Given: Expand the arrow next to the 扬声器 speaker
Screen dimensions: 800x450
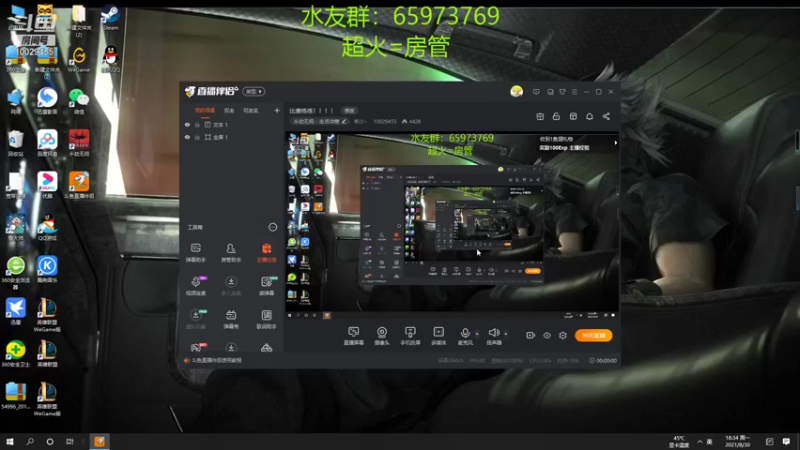Looking at the screenshot, I should coord(506,334).
